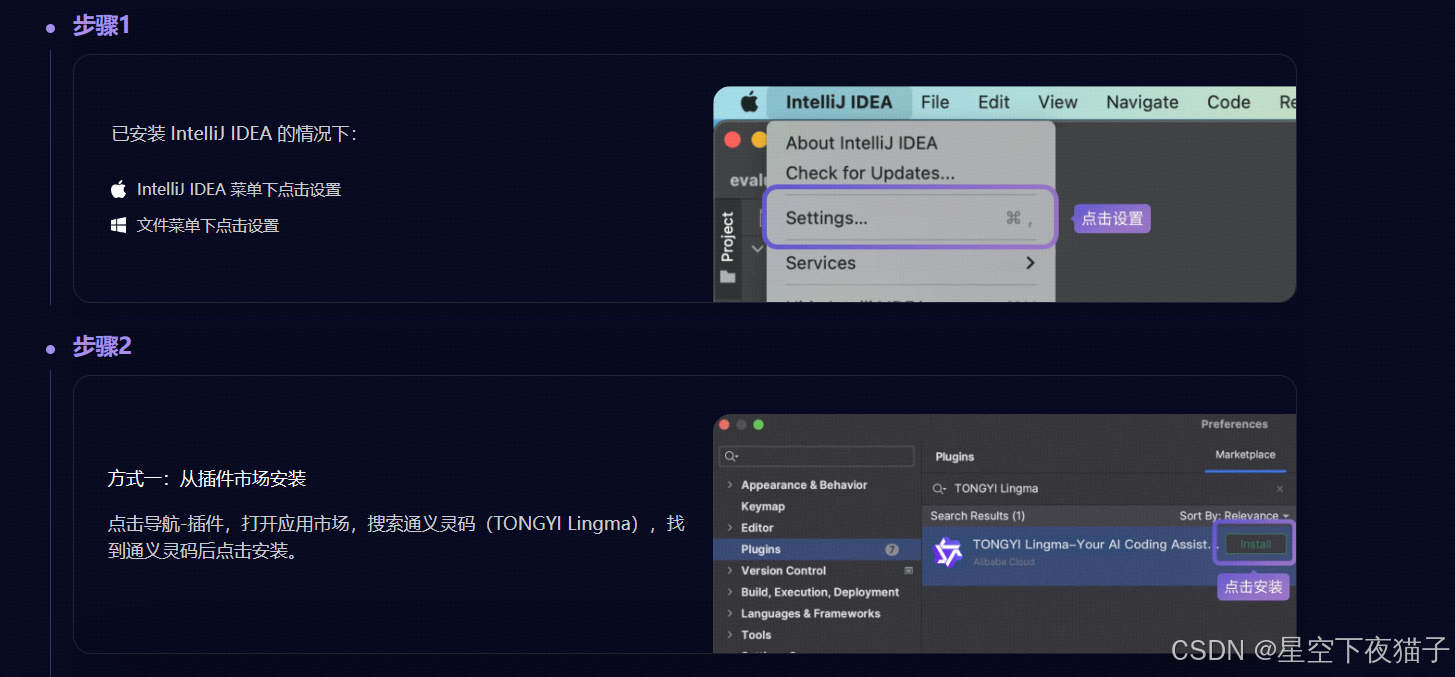Click the folder icon below the Project tab

[x=727, y=277]
